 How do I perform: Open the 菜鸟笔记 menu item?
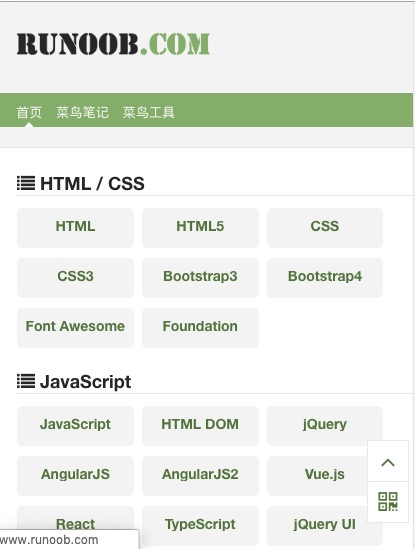(x=83, y=112)
